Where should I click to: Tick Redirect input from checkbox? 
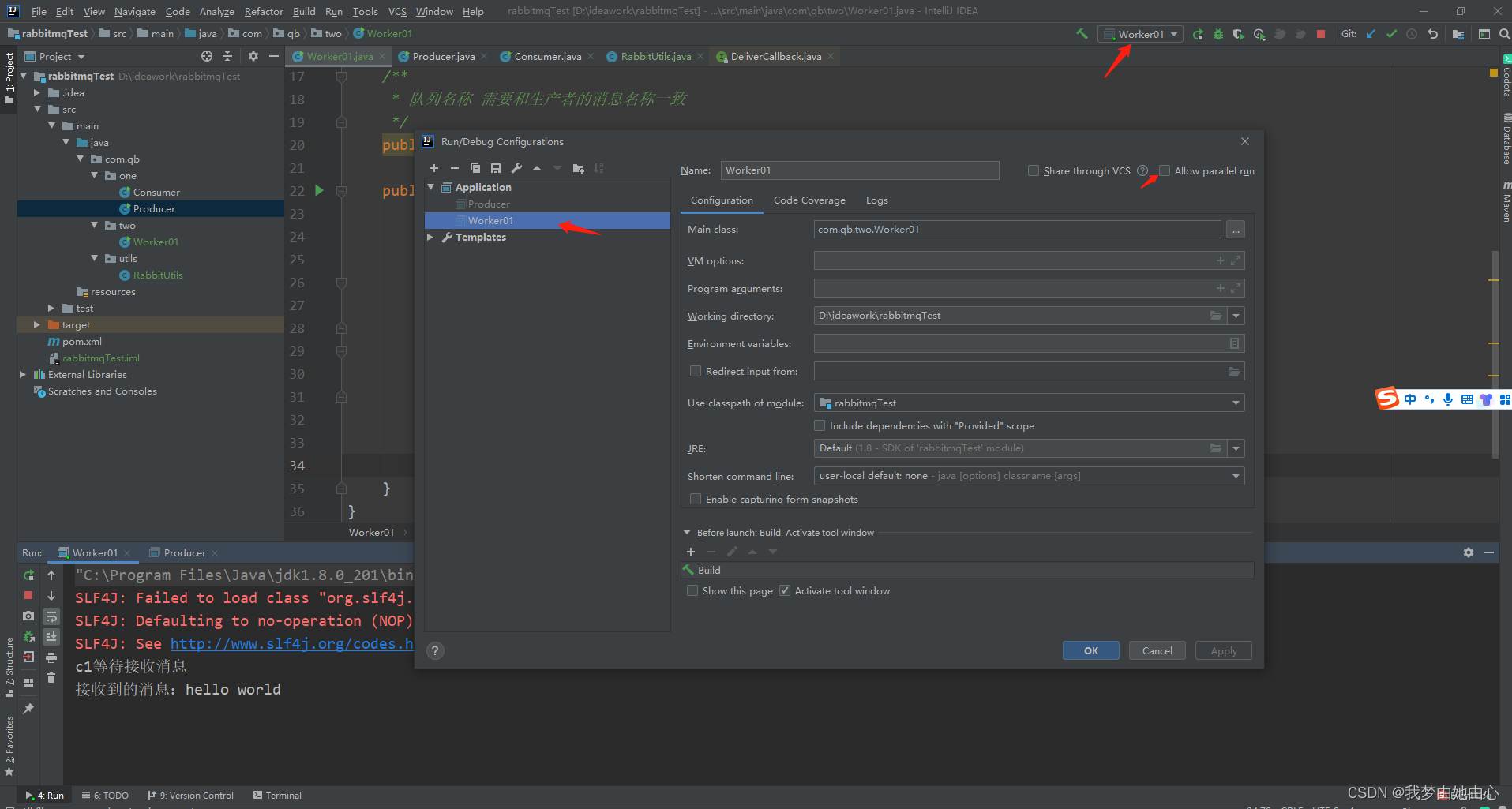(696, 371)
